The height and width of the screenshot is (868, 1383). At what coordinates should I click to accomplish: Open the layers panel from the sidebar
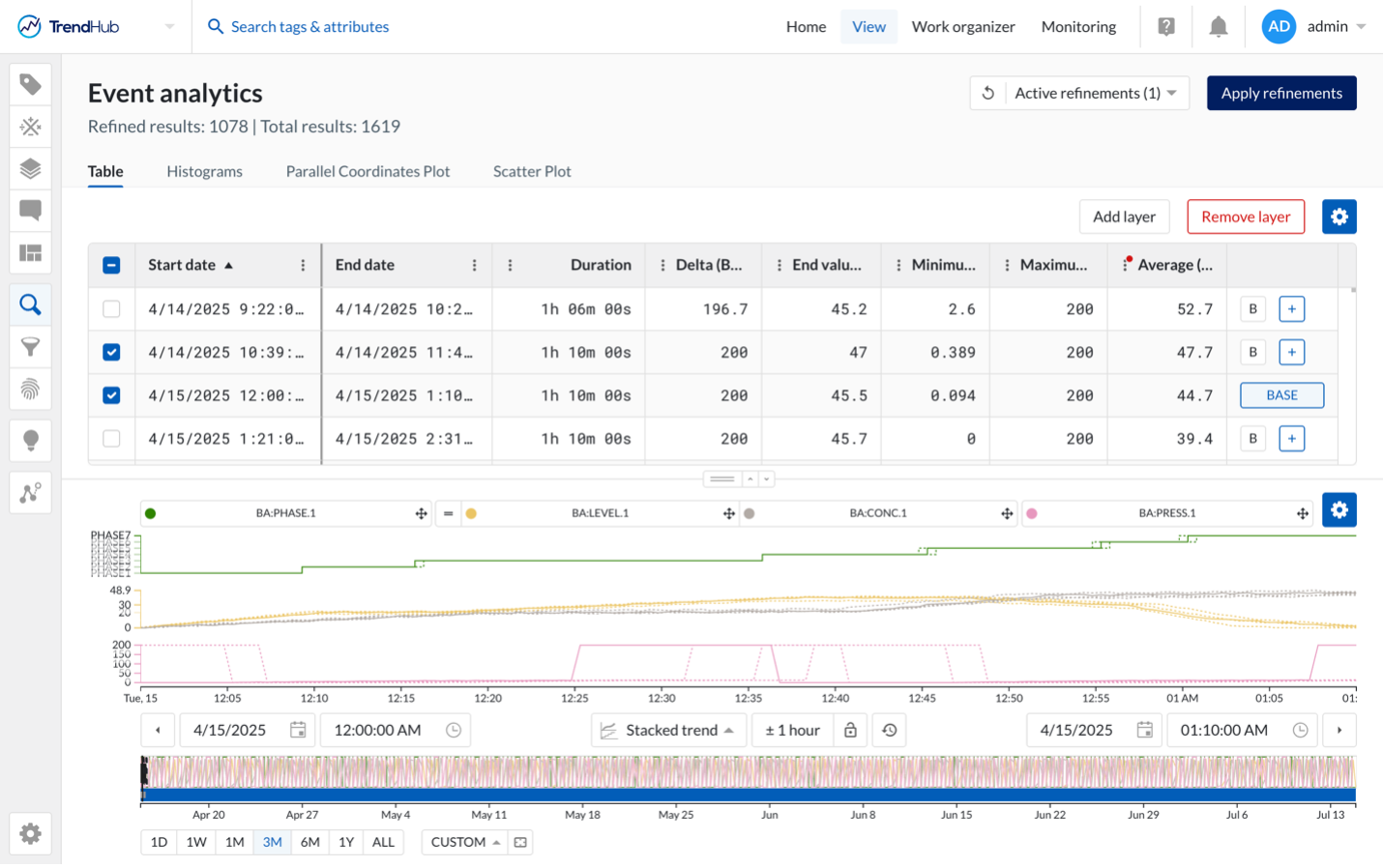pos(30,167)
